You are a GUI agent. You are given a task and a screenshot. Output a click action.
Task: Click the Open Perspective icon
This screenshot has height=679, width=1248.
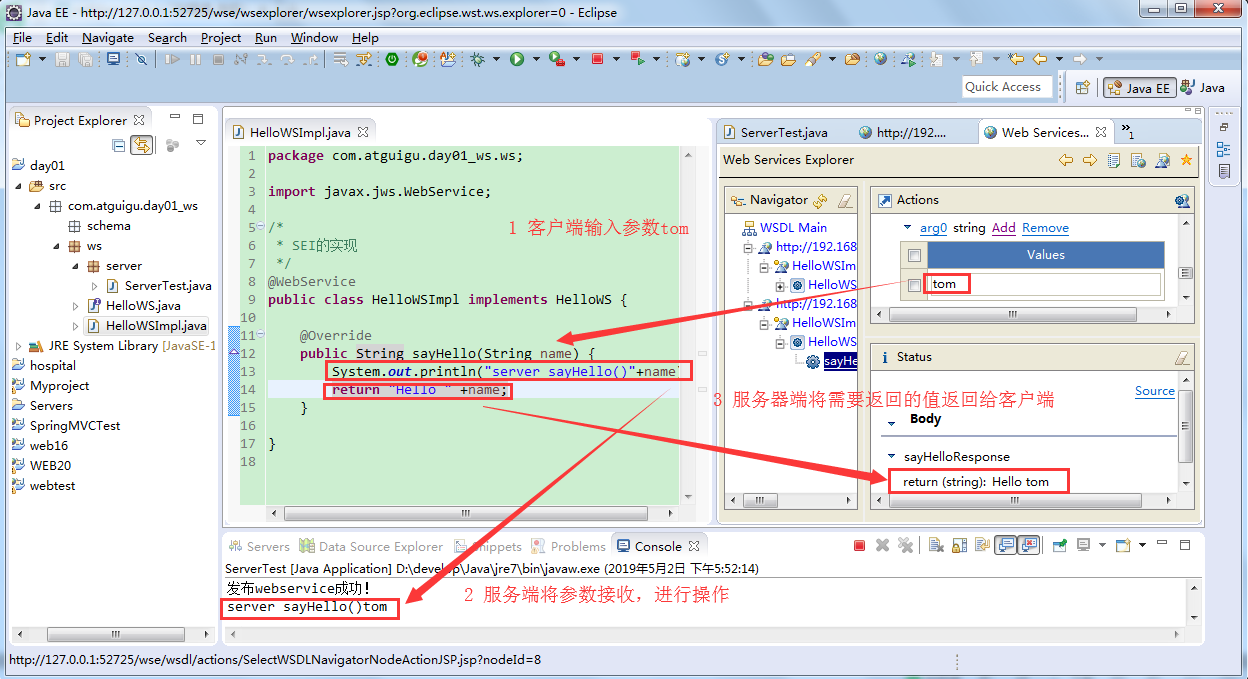pyautogui.click(x=1082, y=88)
